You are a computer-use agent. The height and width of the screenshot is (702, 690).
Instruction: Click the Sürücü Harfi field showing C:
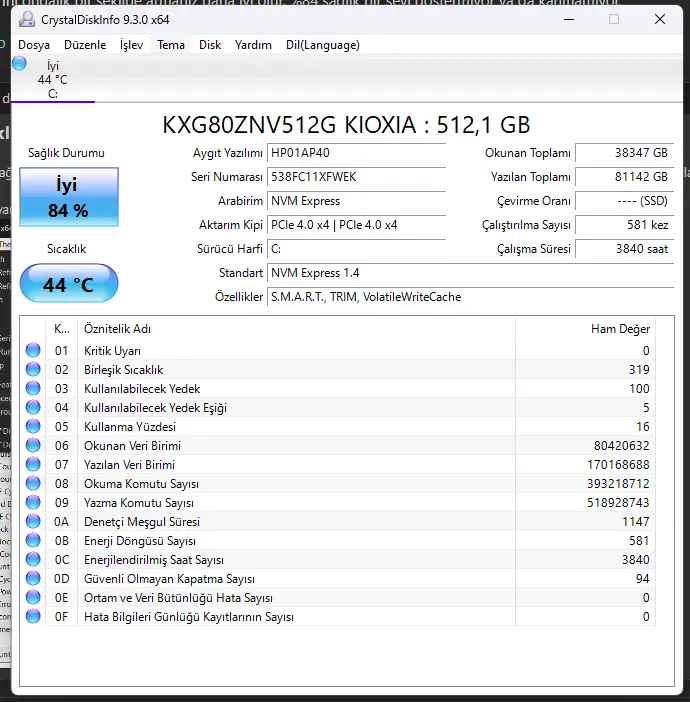[356, 249]
